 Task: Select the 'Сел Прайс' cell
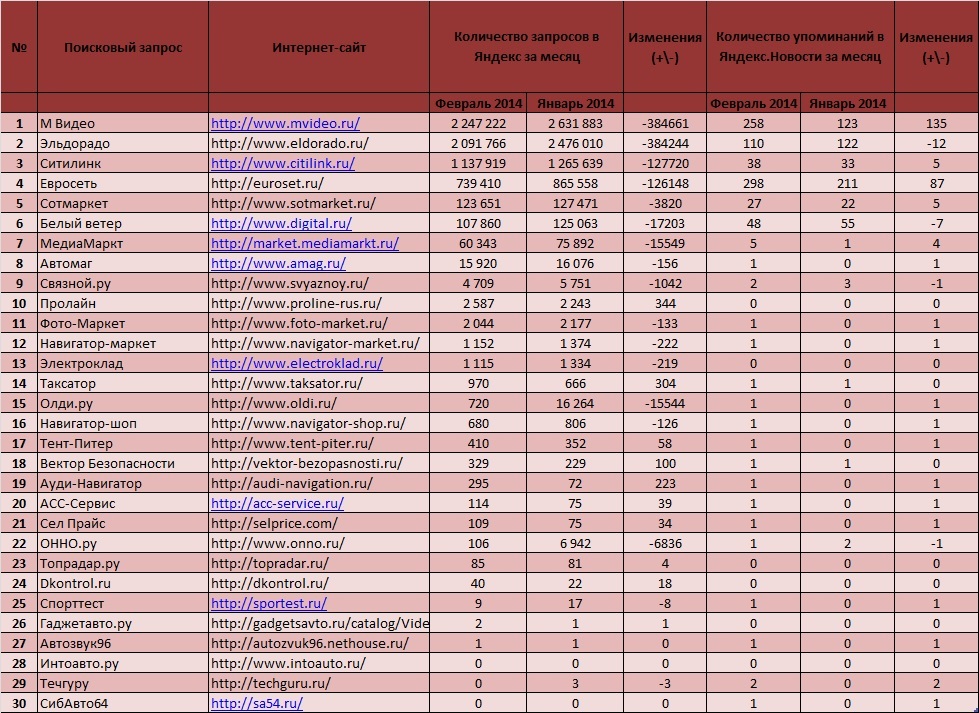pos(123,523)
